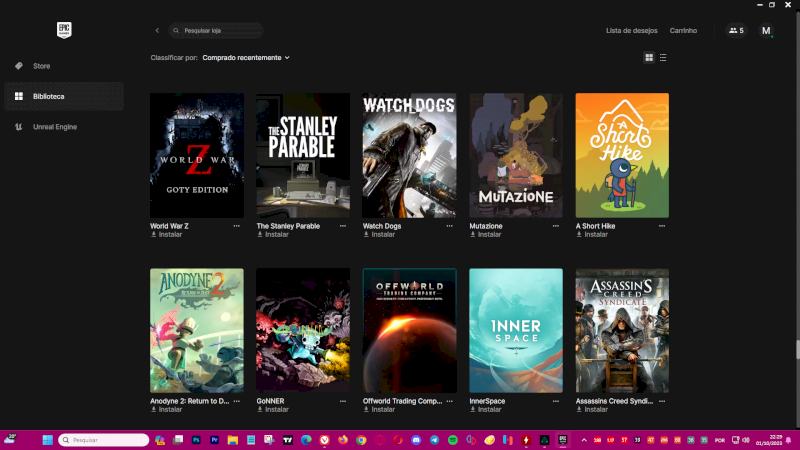Open the Unreal Engine section
Screen dimensions: 800x450
[63, 127]
